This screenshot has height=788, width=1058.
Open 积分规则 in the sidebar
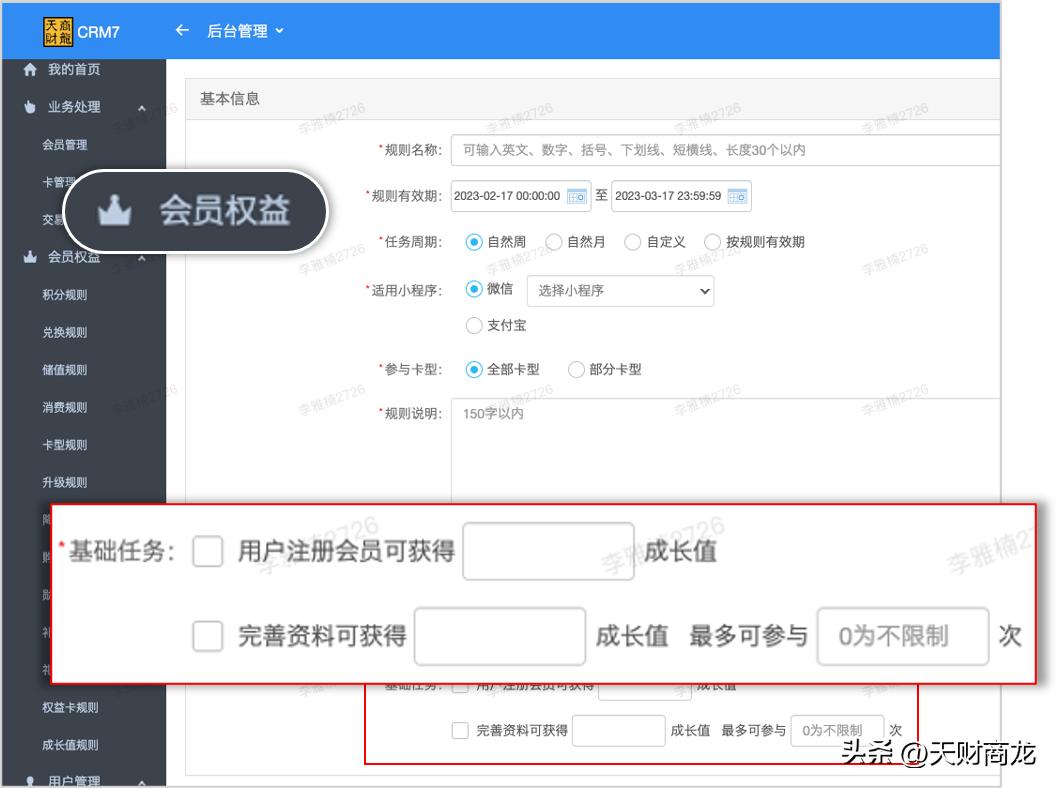tap(65, 295)
